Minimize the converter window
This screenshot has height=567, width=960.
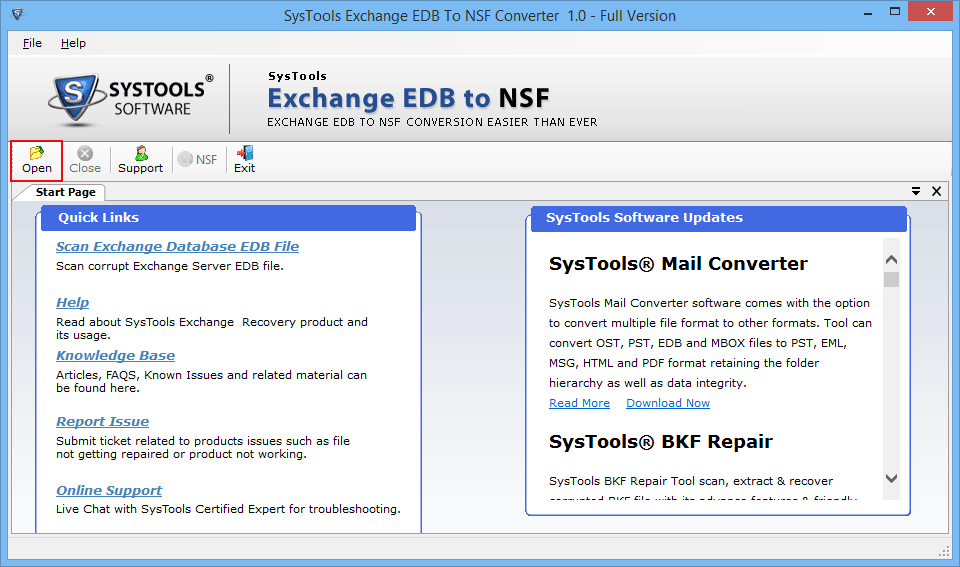coord(868,13)
